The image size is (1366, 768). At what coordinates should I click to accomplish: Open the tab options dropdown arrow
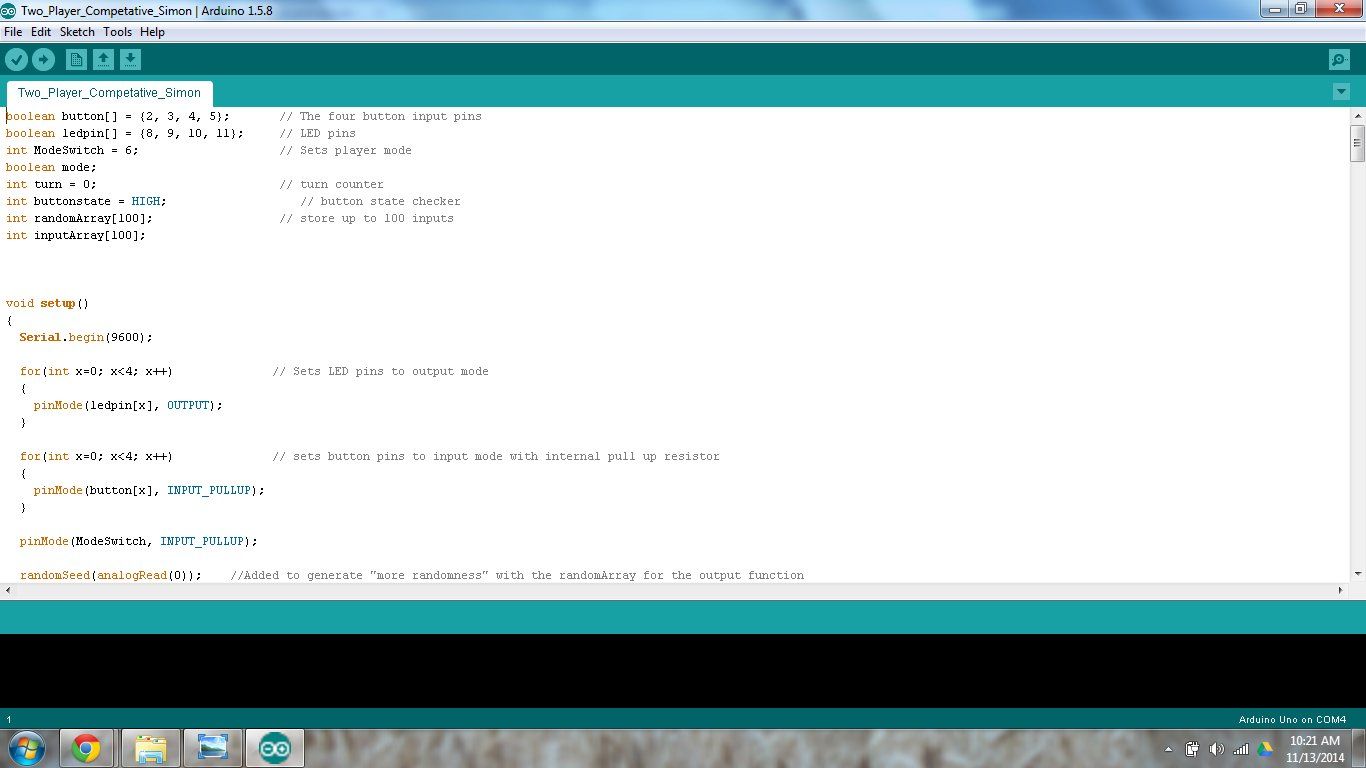pos(1341,92)
